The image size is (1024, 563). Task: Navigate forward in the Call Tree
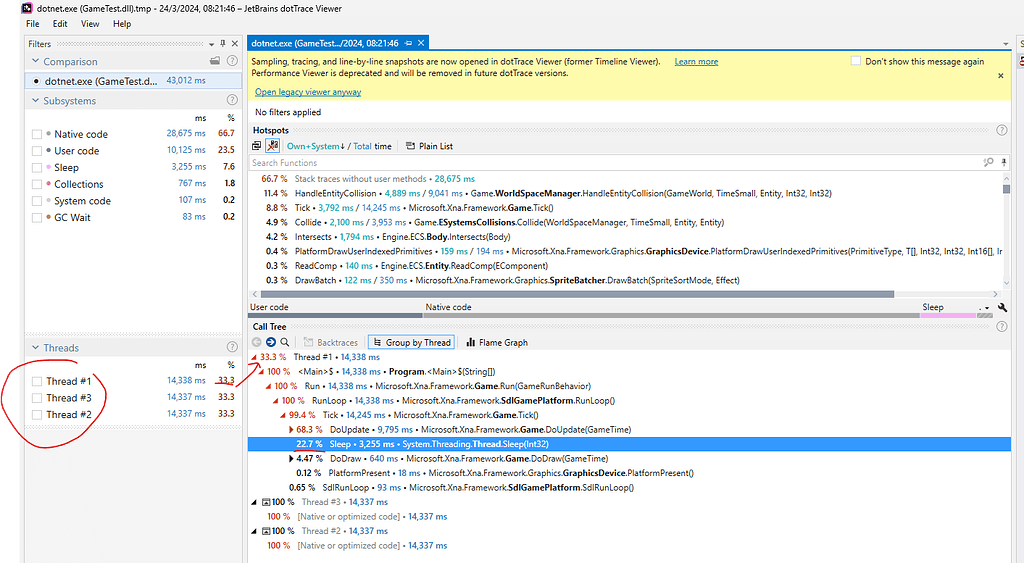pos(271,342)
